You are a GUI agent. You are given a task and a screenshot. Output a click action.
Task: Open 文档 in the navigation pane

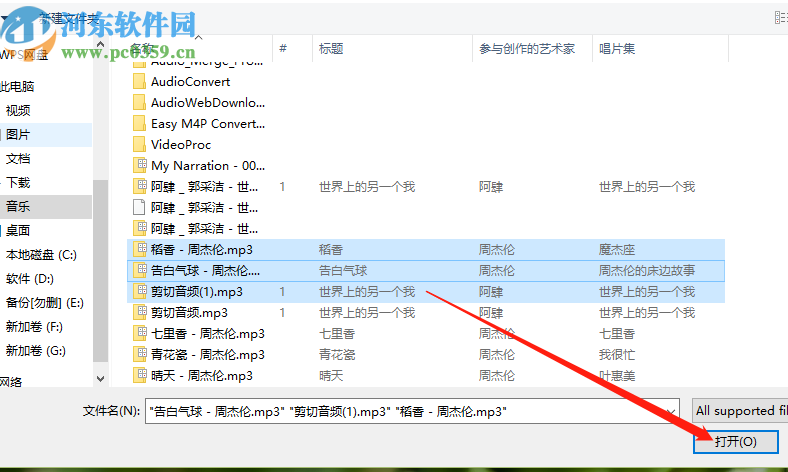coord(18,158)
